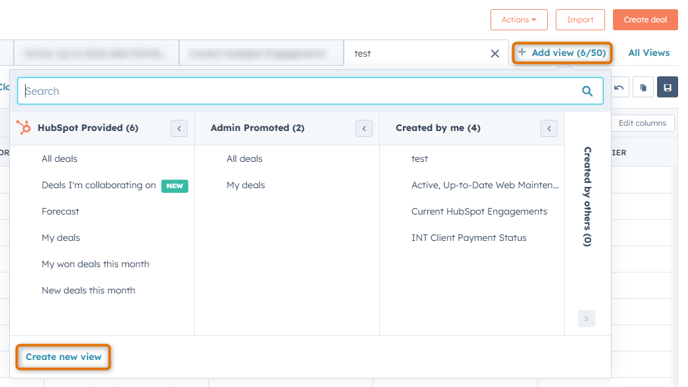Open the Actions dropdown

point(519,20)
